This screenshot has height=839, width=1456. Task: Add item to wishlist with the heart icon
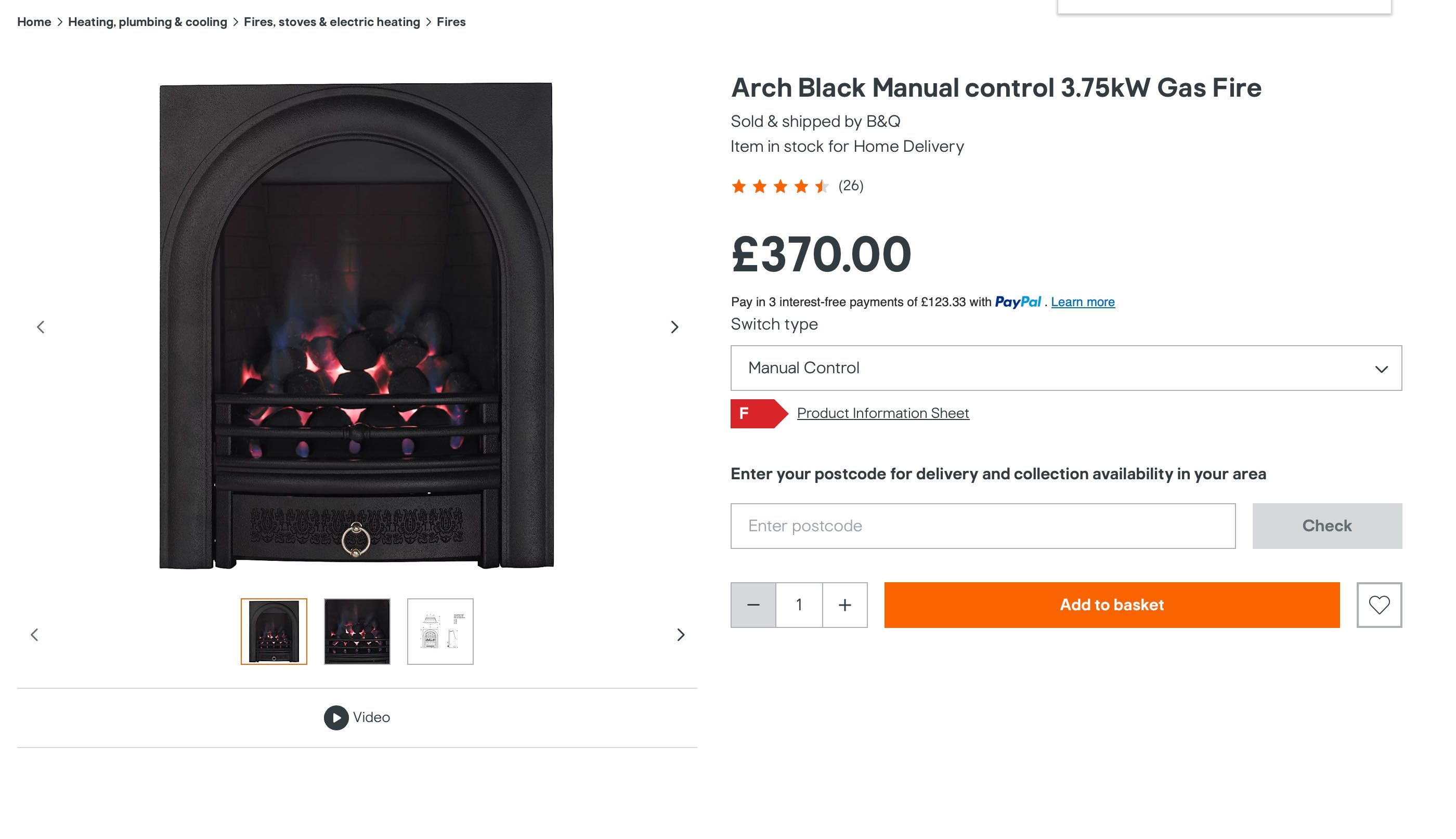[1379, 605]
